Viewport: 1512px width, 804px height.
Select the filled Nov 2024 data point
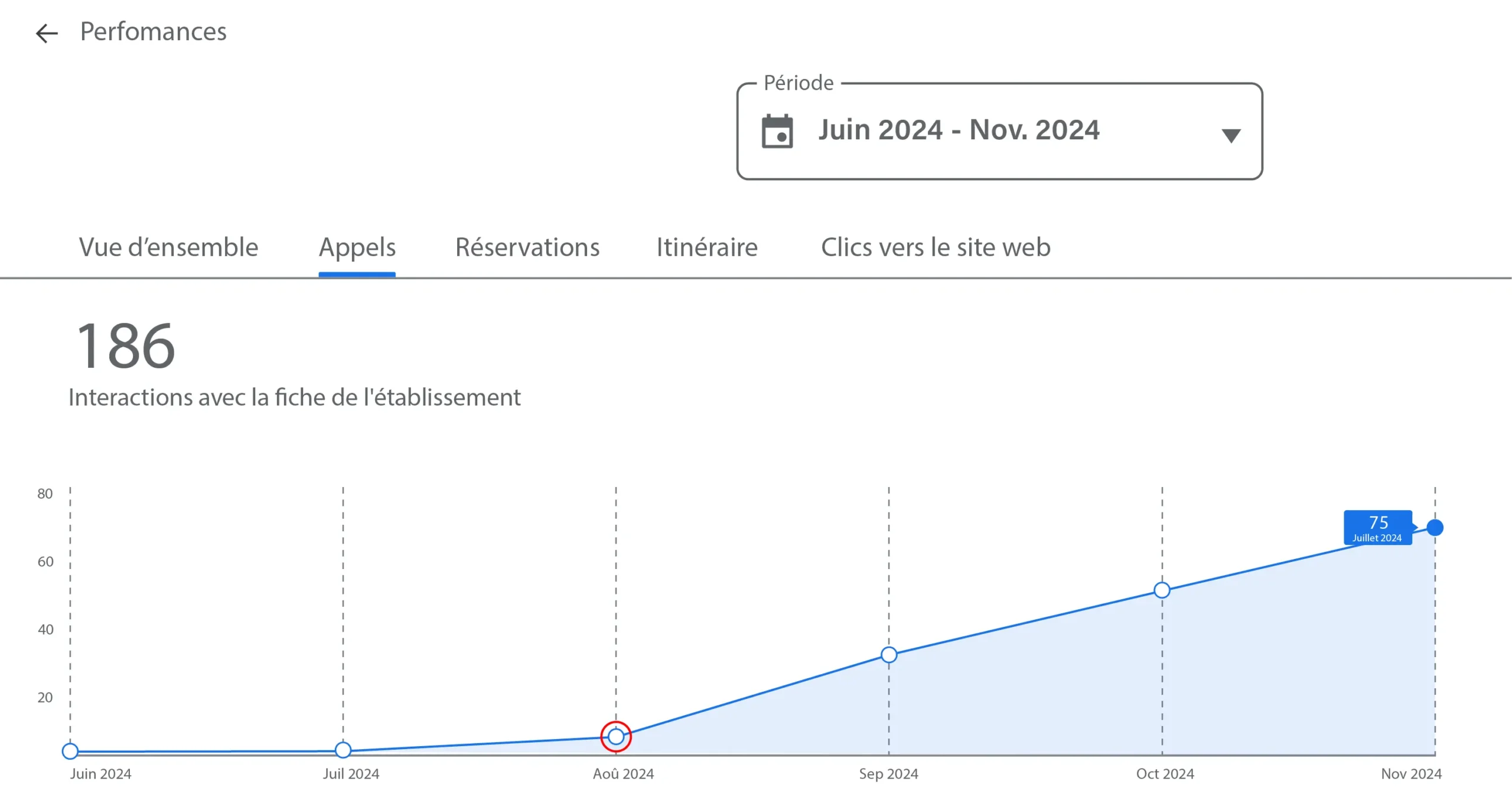[x=1435, y=527]
